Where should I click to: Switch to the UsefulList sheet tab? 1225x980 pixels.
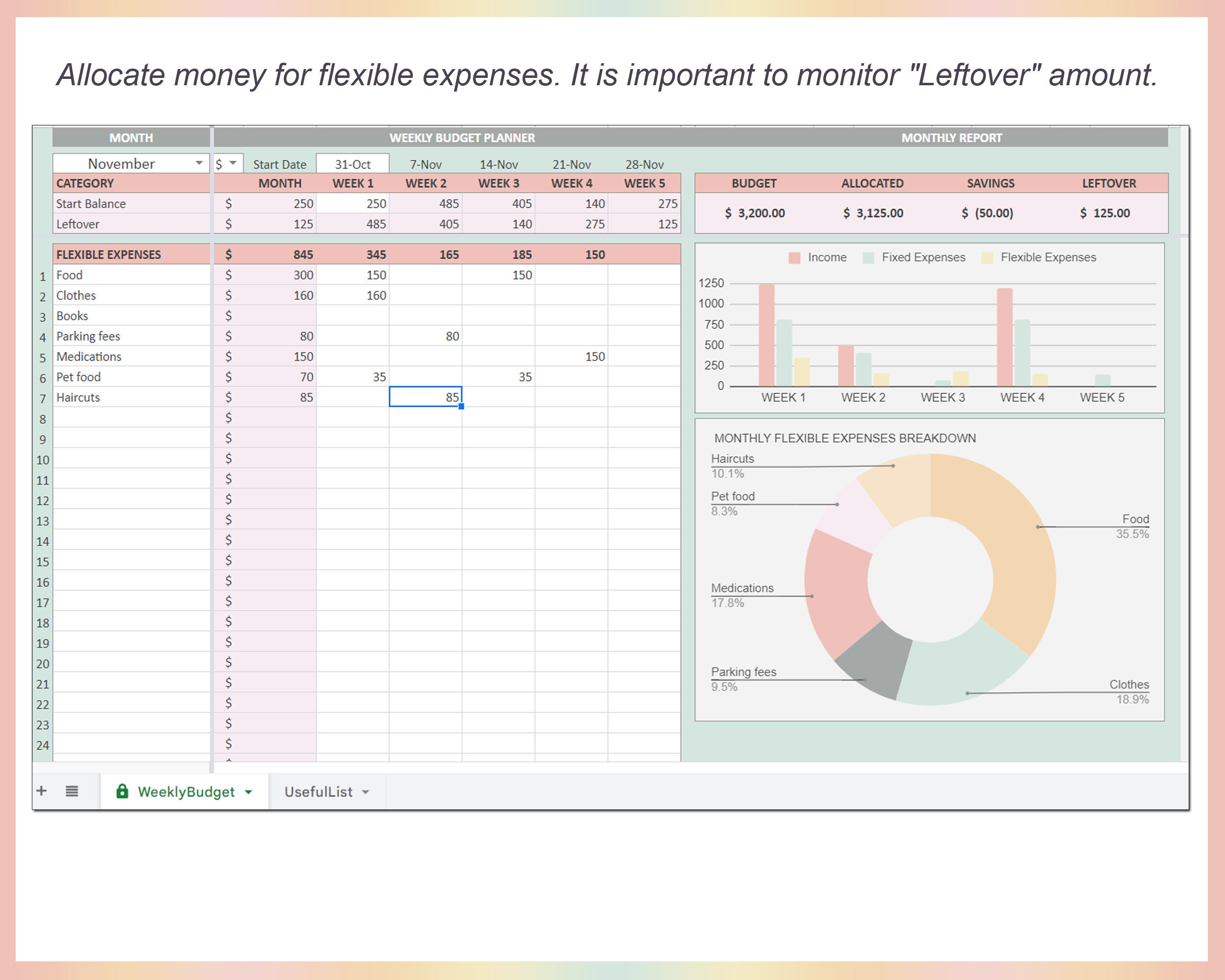pyautogui.click(x=319, y=791)
